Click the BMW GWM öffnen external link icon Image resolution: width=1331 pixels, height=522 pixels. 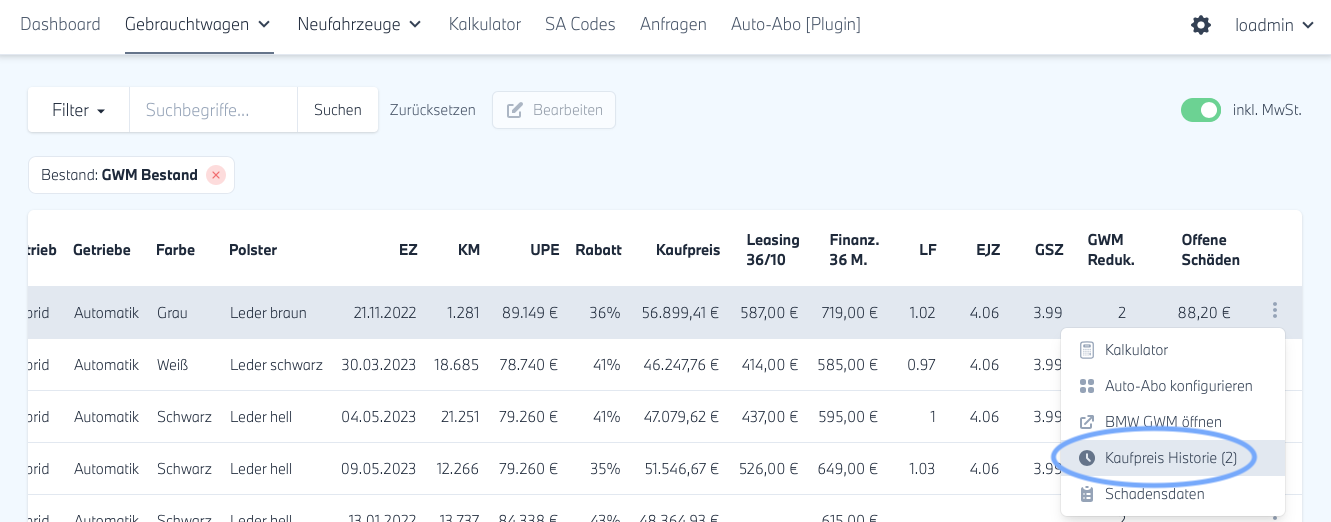click(x=1087, y=422)
